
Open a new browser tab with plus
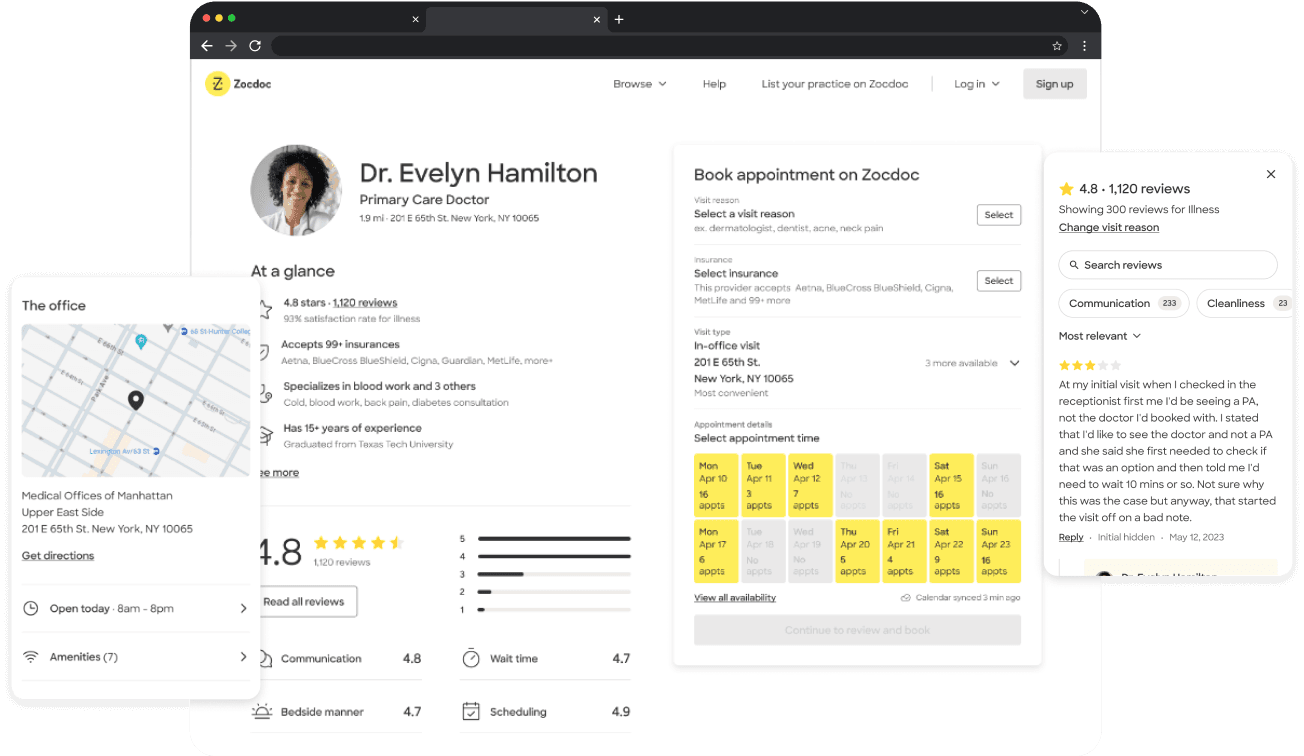(x=619, y=19)
